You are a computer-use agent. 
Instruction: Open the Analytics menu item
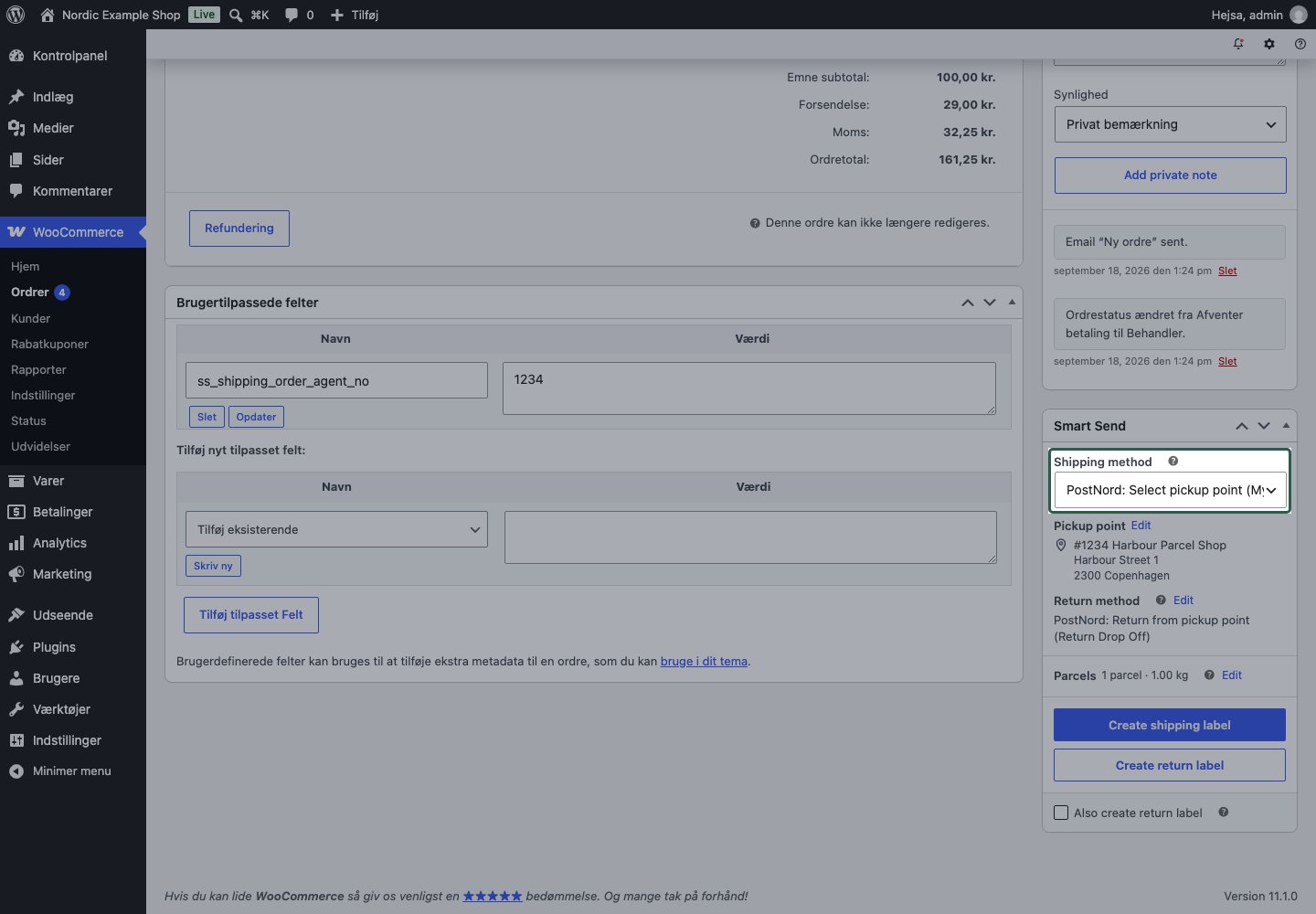[x=73, y=543]
